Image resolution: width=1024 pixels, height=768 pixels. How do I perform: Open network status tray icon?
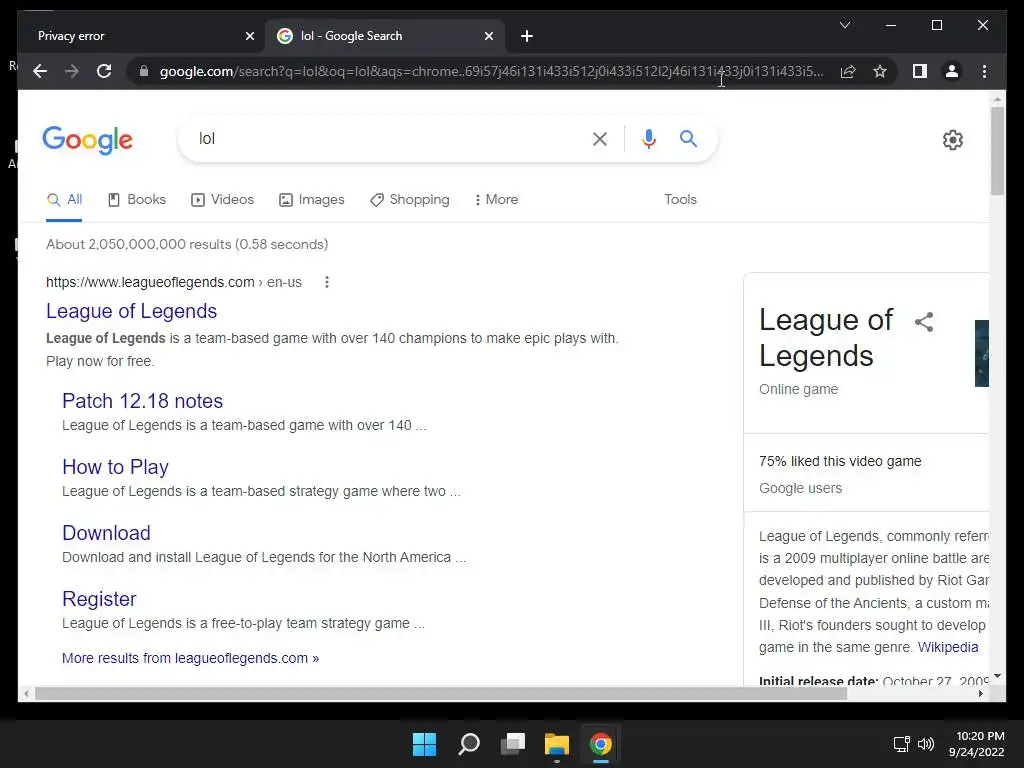(902, 744)
